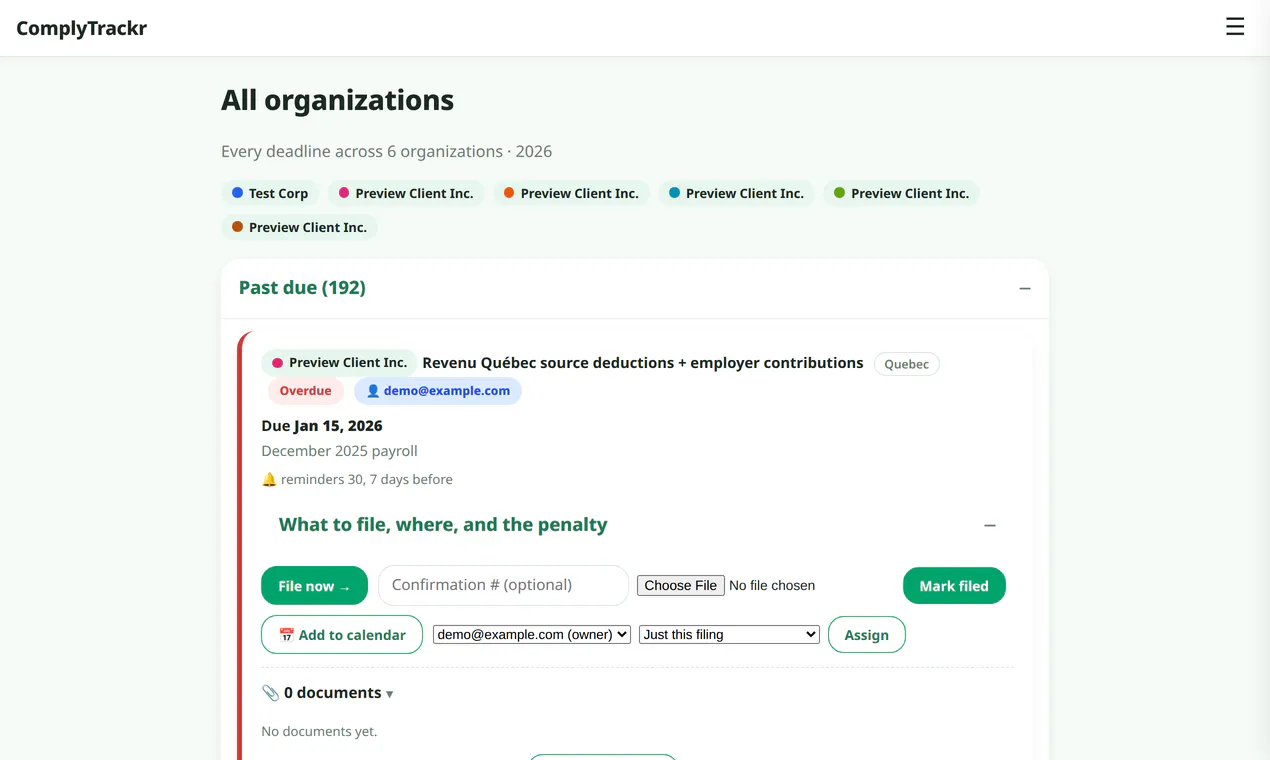Open the demo@example.com (owner) assignee dropdown

click(532, 634)
